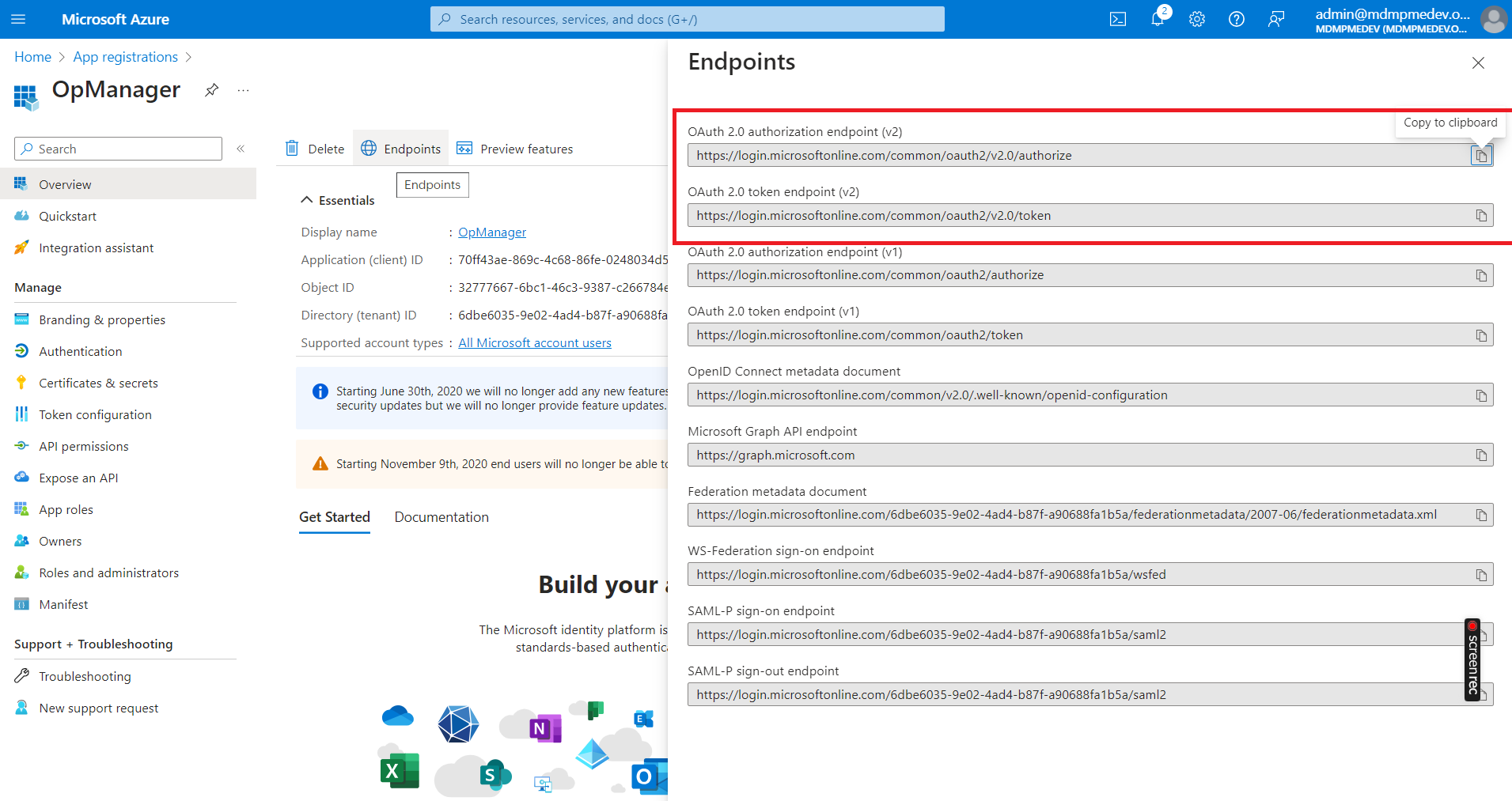Image resolution: width=1512 pixels, height=801 pixels.
Task: Open Cloud Shell from top bar
Action: tap(1118, 19)
